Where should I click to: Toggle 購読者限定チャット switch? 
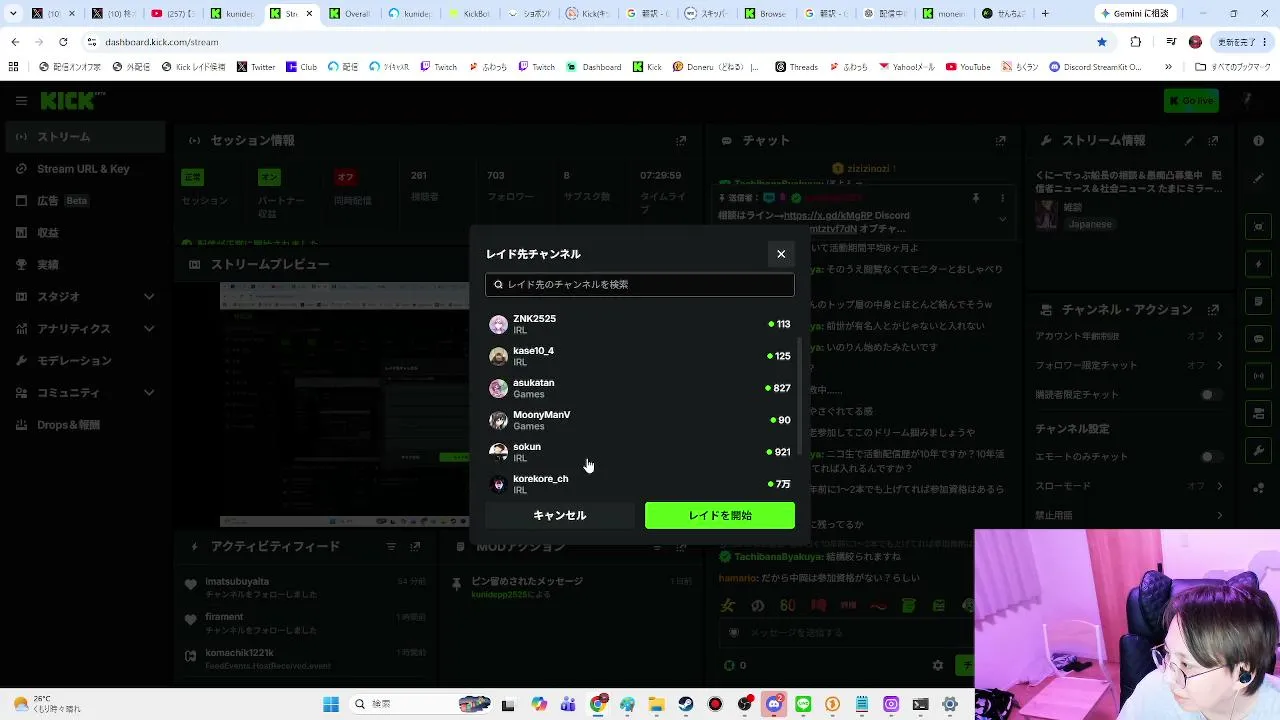point(1211,395)
